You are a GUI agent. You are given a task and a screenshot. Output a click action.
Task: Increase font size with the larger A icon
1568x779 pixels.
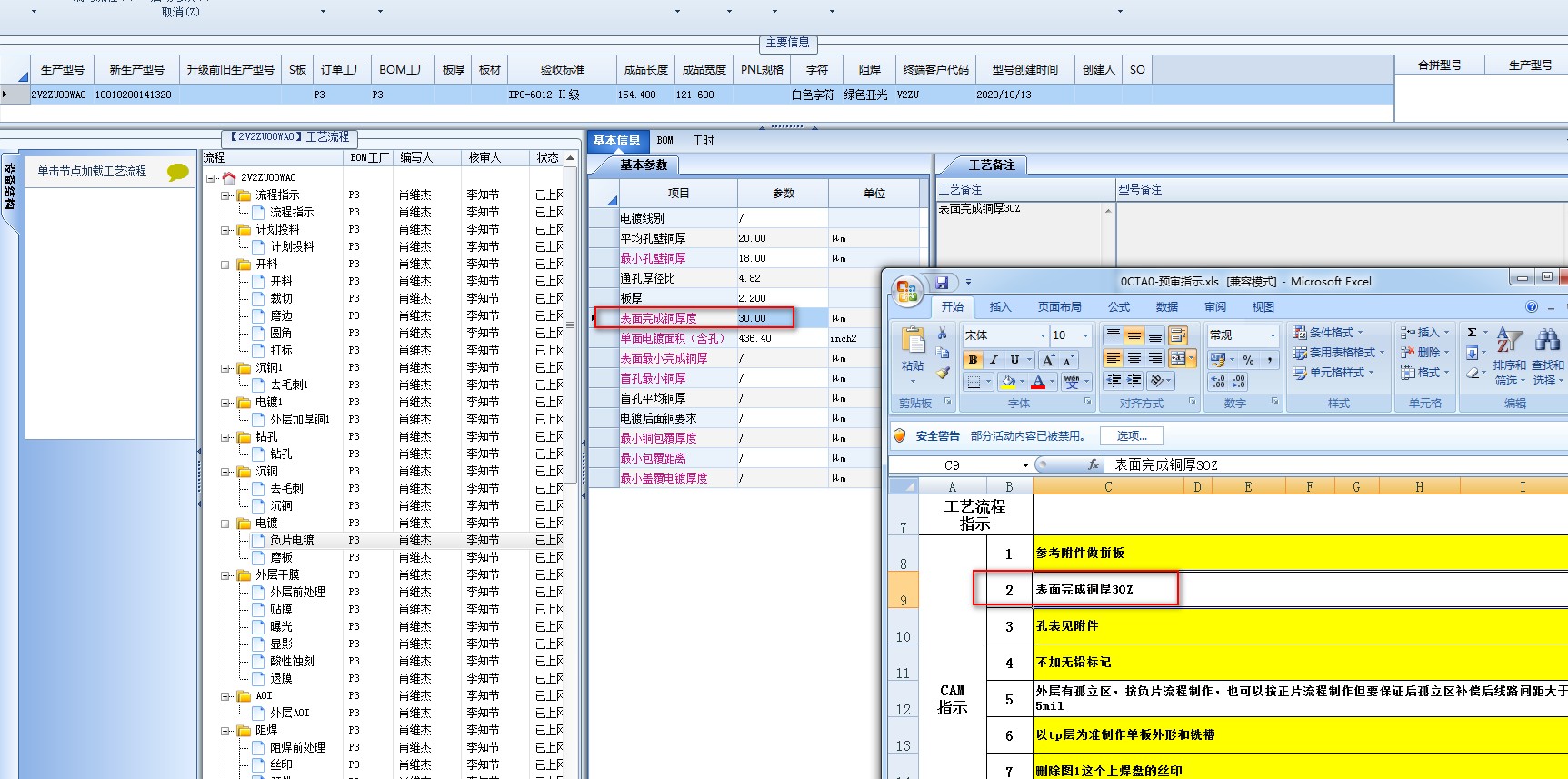[1048, 360]
